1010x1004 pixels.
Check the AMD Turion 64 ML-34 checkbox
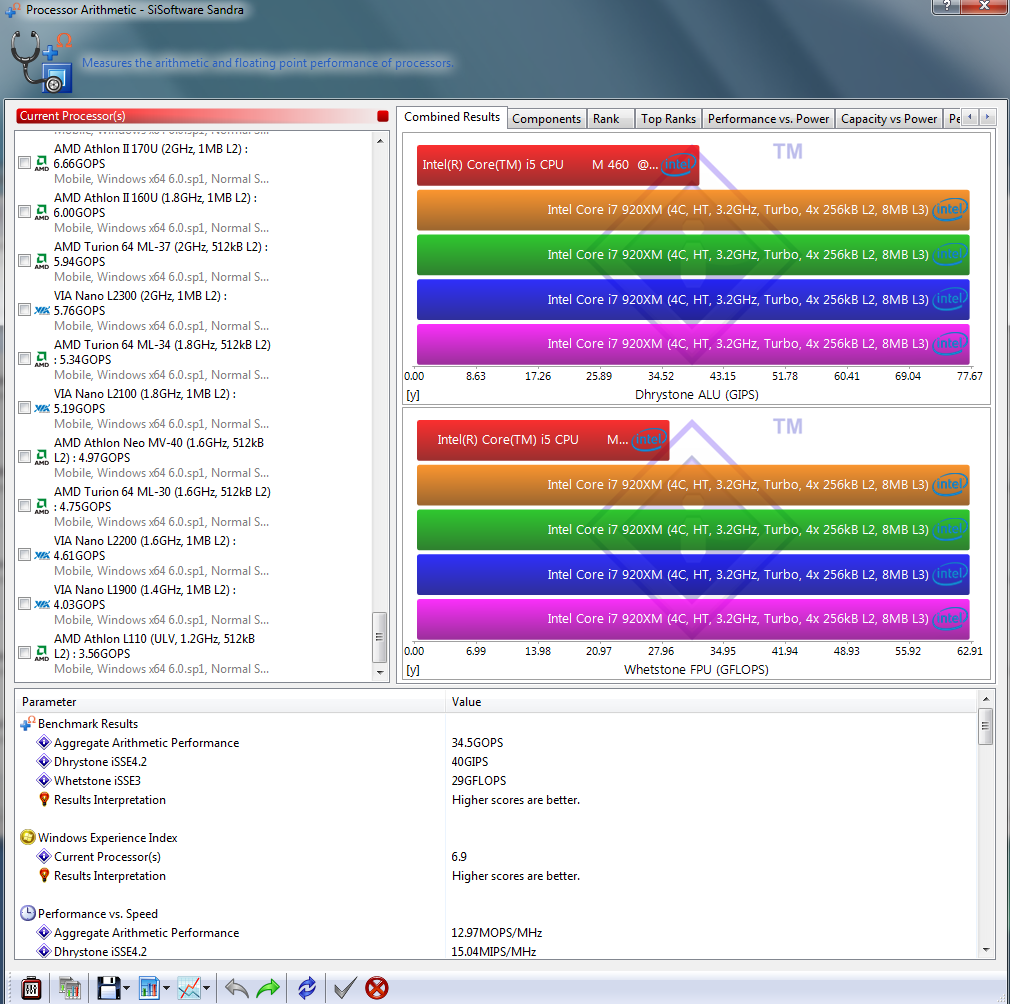point(24,359)
